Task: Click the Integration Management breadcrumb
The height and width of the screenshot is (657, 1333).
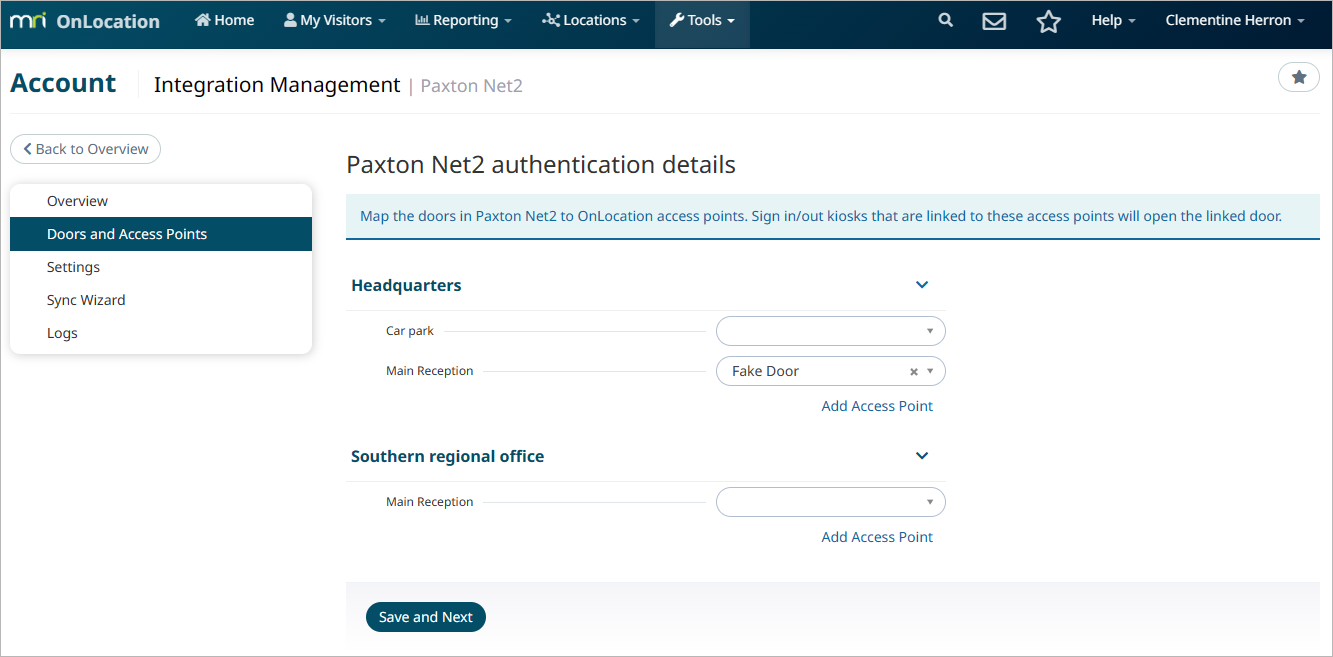Action: pos(277,85)
